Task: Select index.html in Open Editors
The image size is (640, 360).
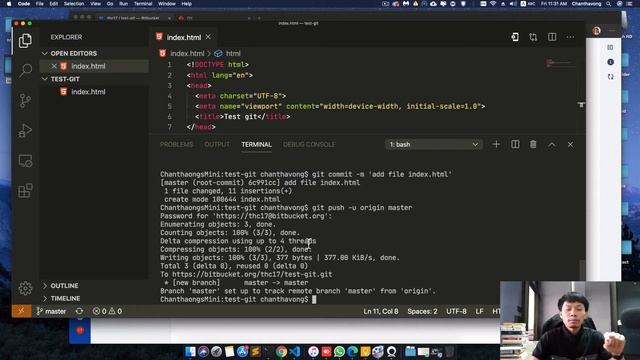Action: tap(88, 66)
